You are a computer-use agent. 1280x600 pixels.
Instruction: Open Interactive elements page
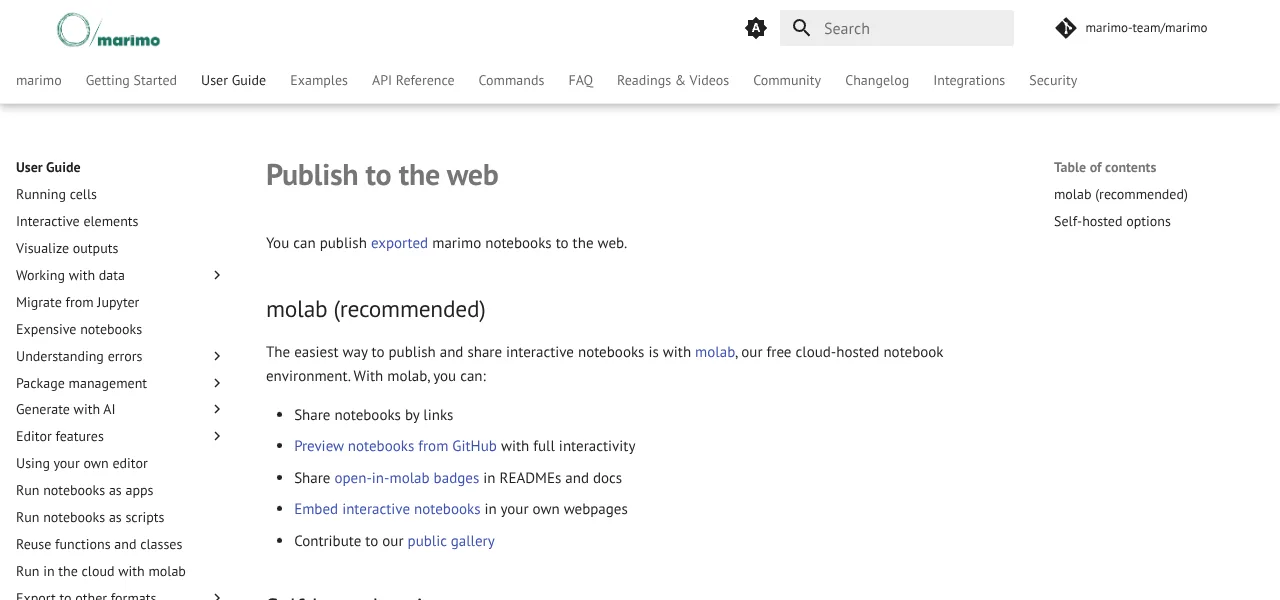(77, 221)
